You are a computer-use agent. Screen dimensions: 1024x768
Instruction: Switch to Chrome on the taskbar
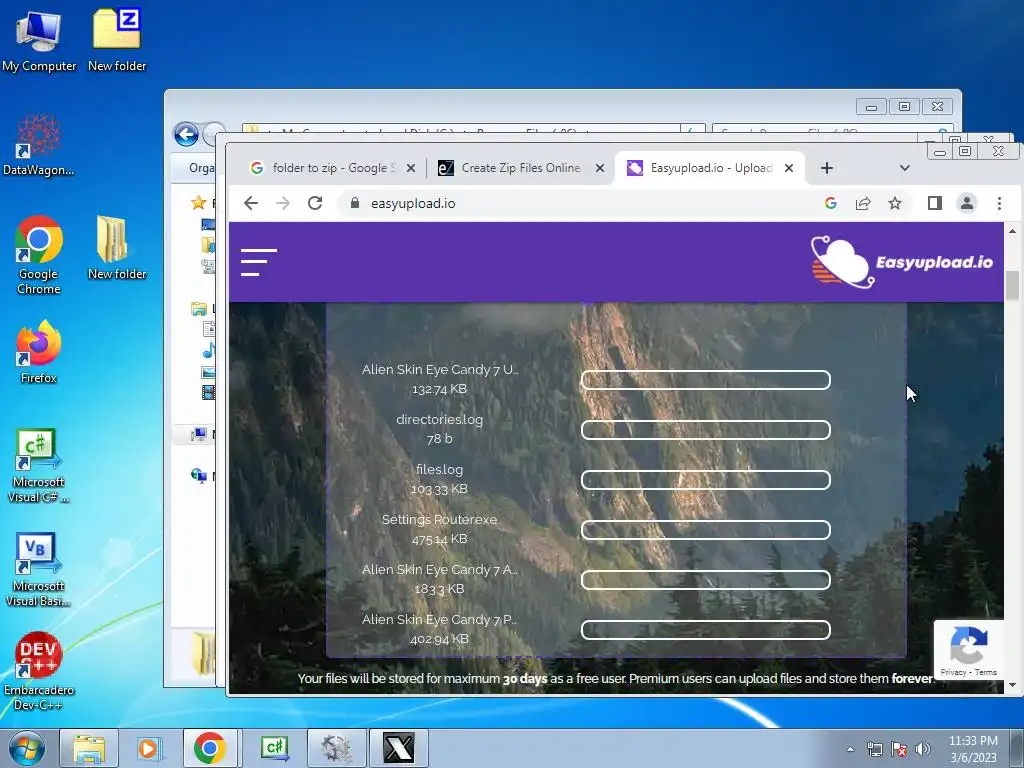pos(210,748)
